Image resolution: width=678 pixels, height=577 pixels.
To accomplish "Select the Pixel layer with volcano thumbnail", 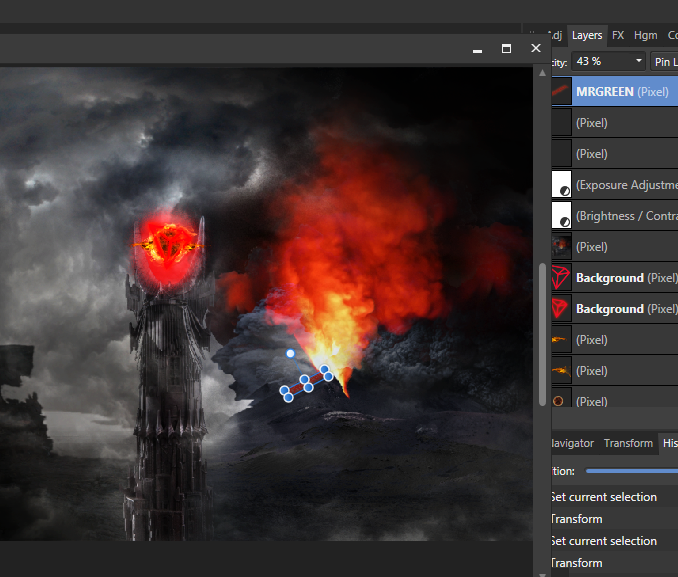I will coord(614,247).
